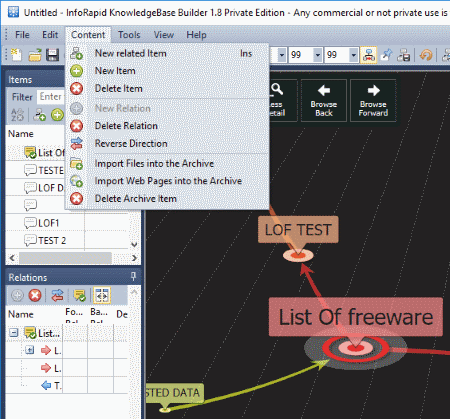
Task: Click the Save floppy disk icon
Action: point(52,55)
